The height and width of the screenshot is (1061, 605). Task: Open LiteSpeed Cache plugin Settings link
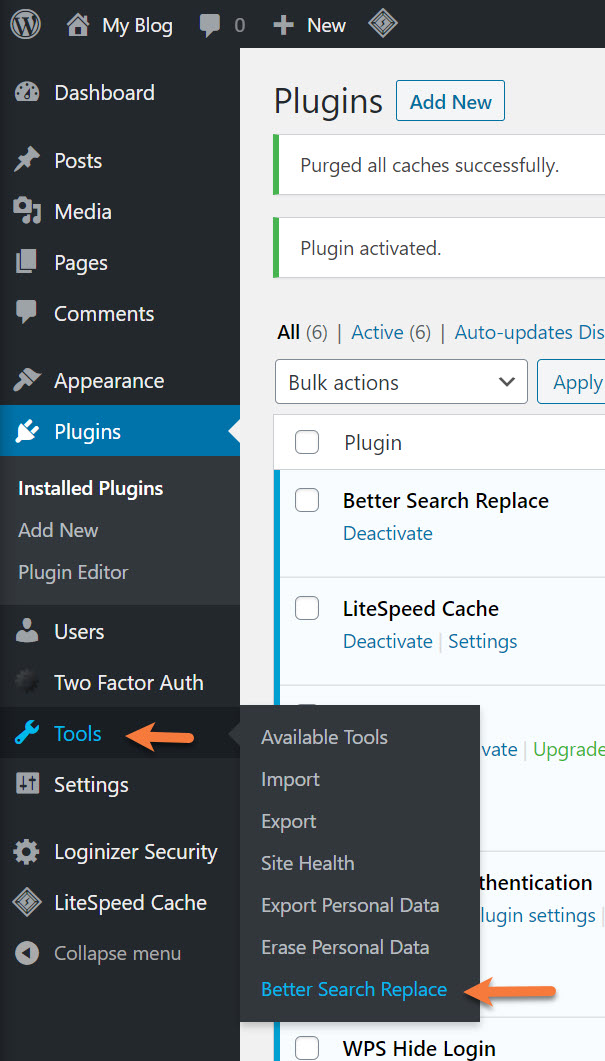pyautogui.click(x=482, y=641)
